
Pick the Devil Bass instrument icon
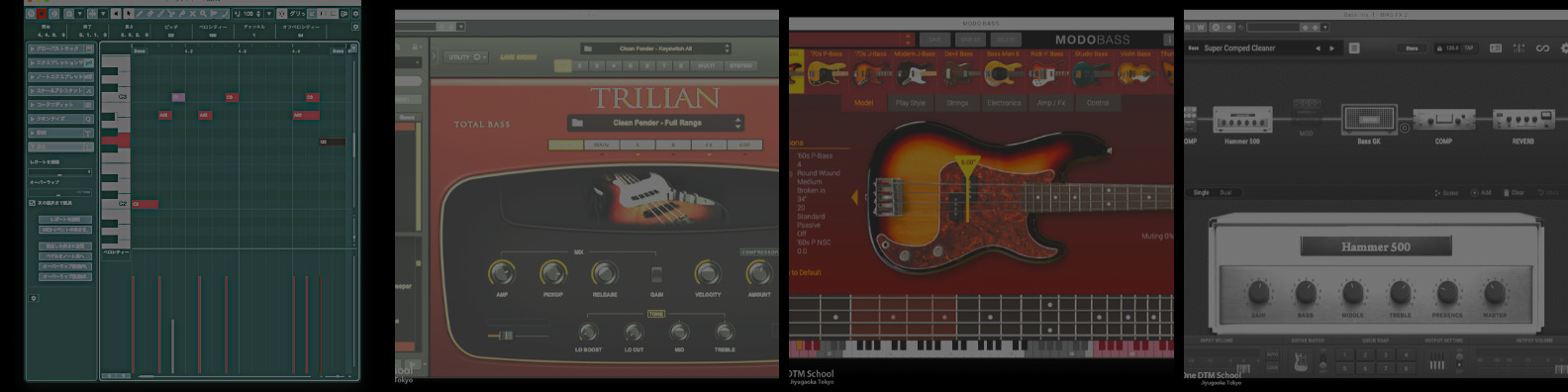click(959, 72)
